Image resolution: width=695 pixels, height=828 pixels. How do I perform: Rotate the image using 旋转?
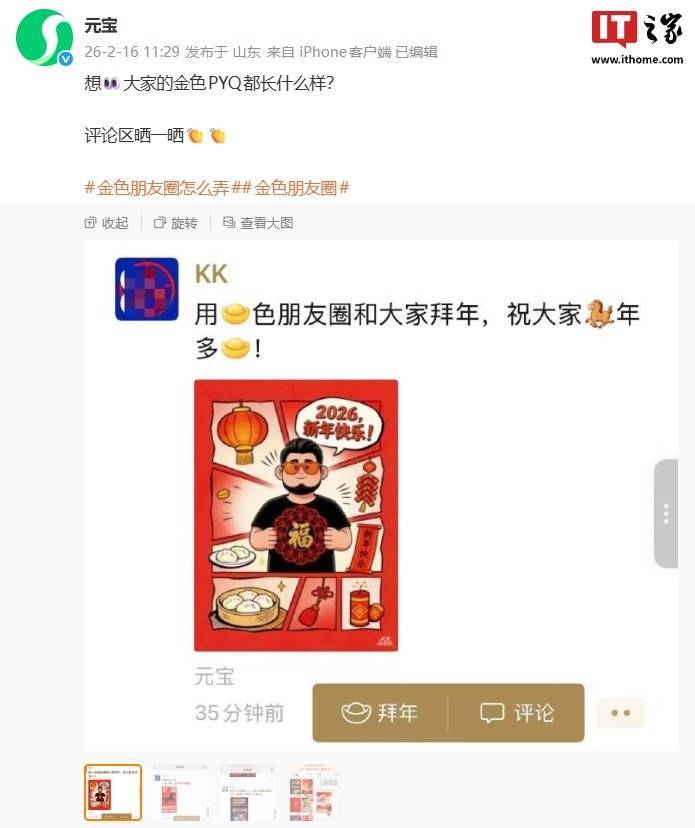[x=175, y=223]
